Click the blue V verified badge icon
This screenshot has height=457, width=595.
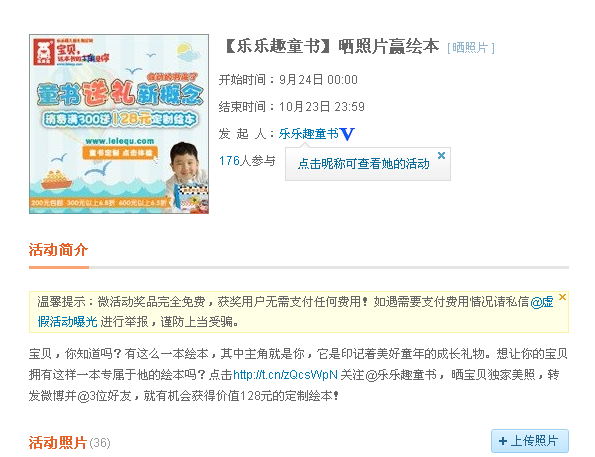point(347,134)
